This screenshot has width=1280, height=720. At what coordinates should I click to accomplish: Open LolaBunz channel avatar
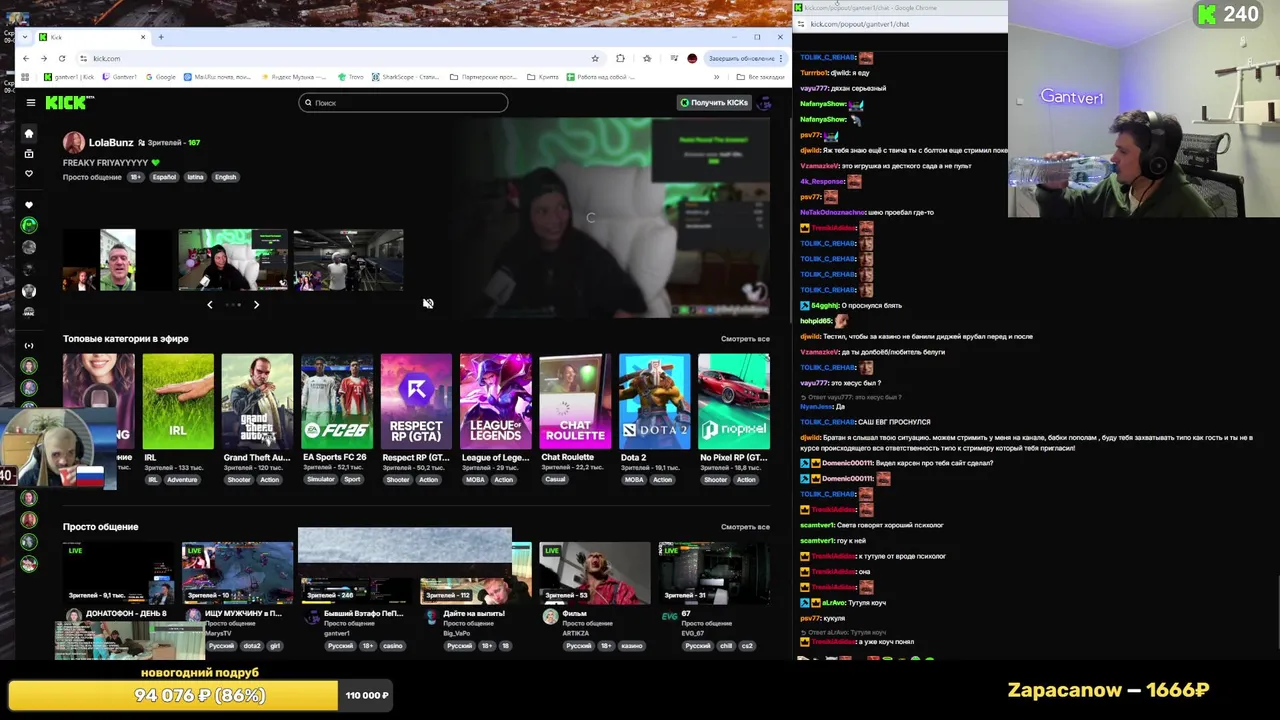(x=73, y=142)
